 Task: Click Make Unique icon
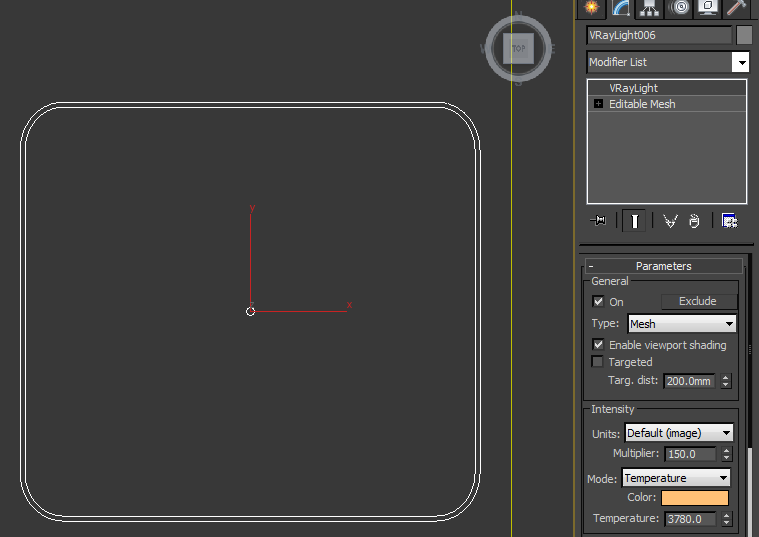pyautogui.click(x=670, y=221)
